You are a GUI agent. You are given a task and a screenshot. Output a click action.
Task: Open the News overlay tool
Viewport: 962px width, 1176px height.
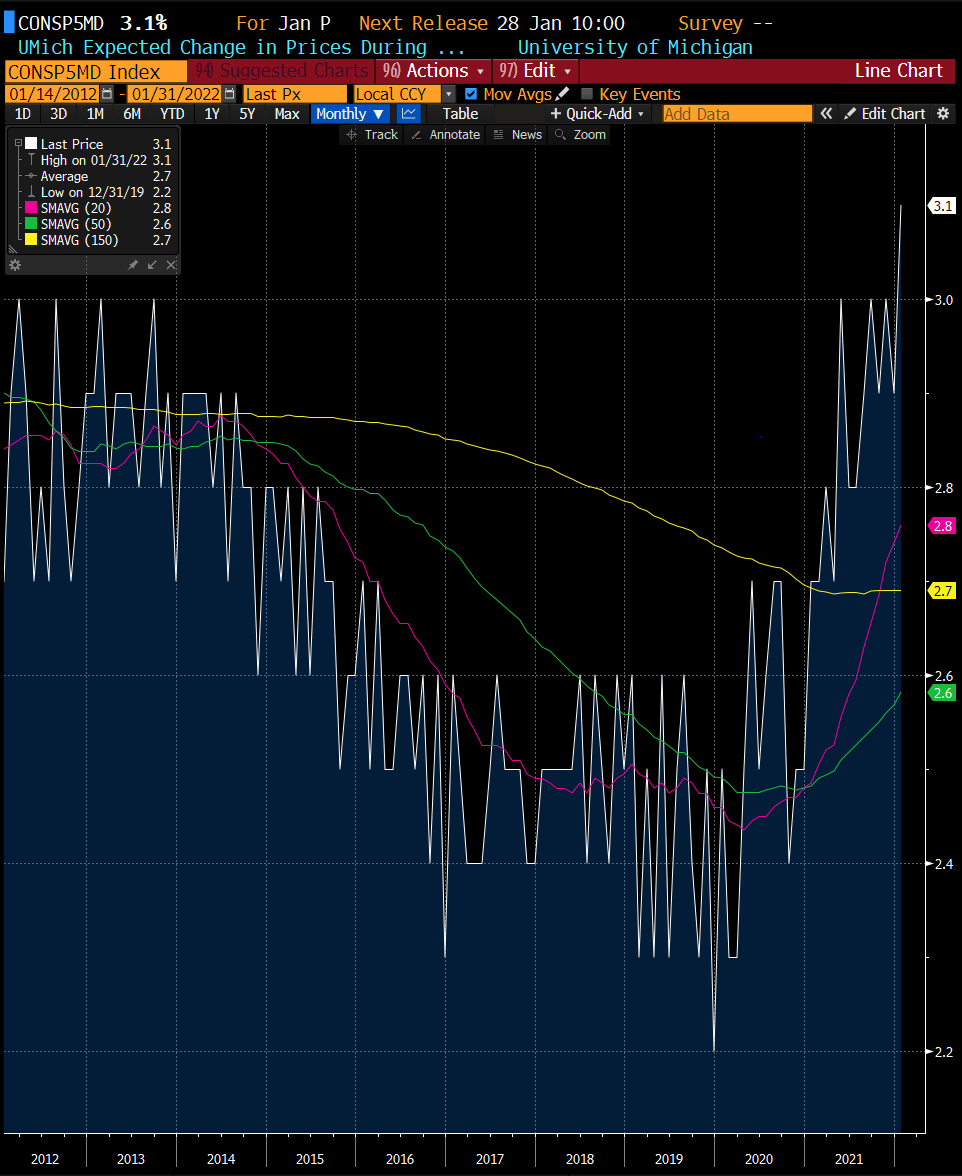pyautogui.click(x=498, y=135)
